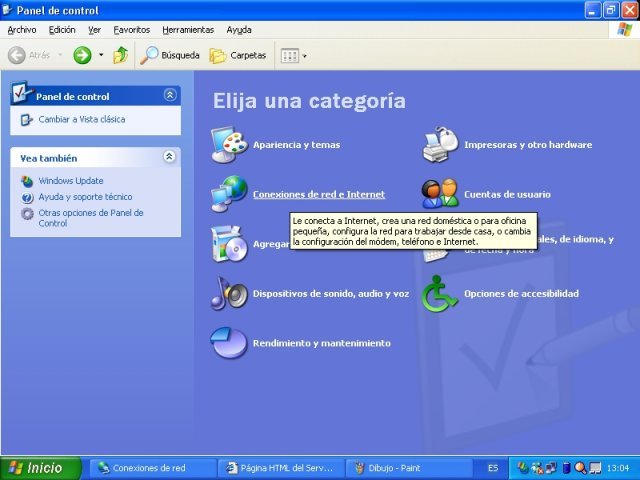Click the magnifier icon in system tray
Screen dimensions: 640x480
580,468
